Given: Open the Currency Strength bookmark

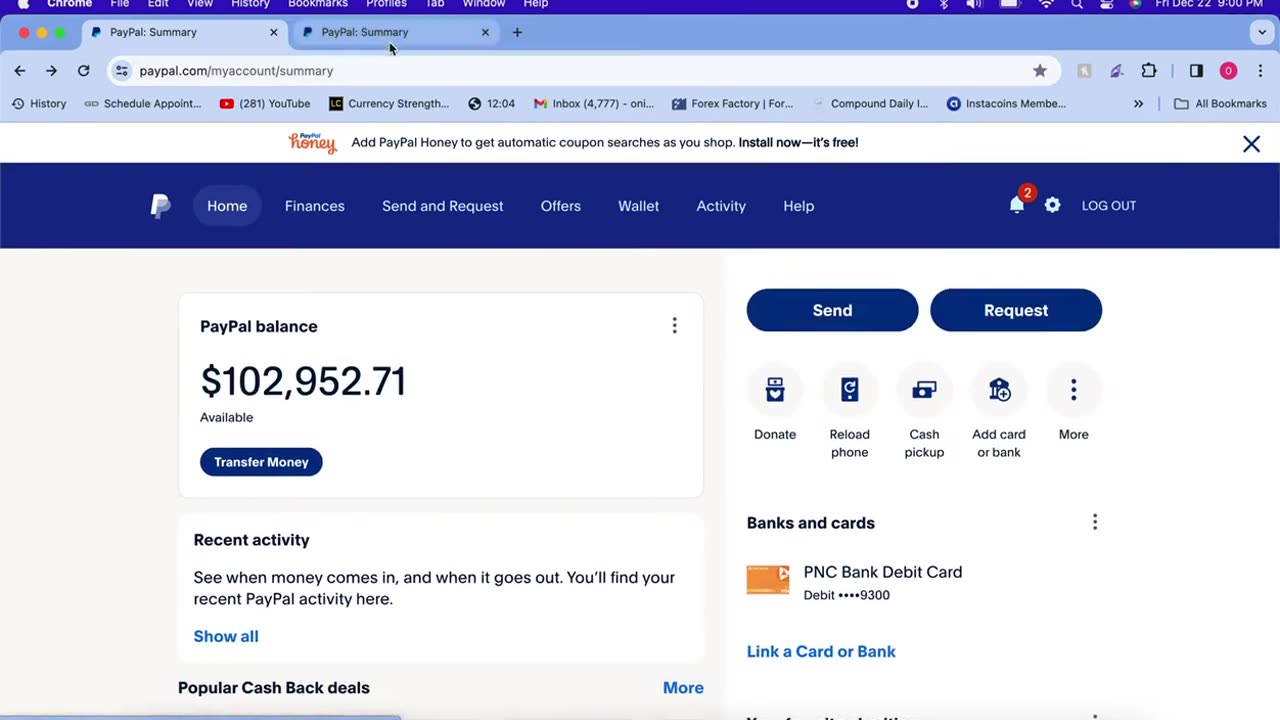Looking at the screenshot, I should [x=389, y=104].
